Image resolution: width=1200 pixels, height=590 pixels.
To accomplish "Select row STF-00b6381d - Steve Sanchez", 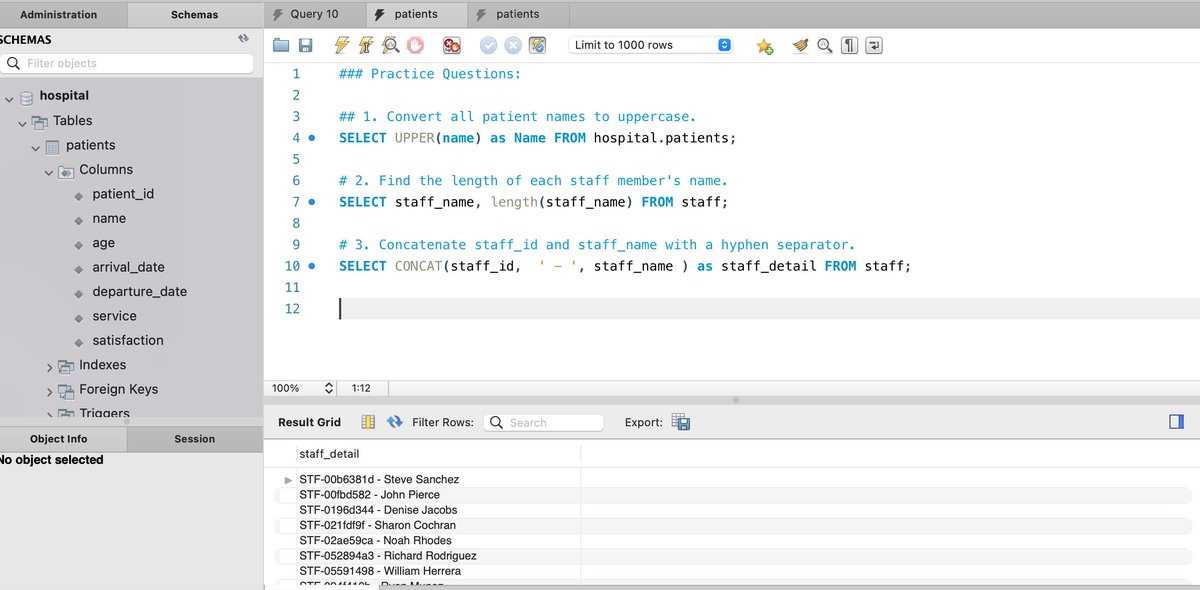I will (x=379, y=479).
